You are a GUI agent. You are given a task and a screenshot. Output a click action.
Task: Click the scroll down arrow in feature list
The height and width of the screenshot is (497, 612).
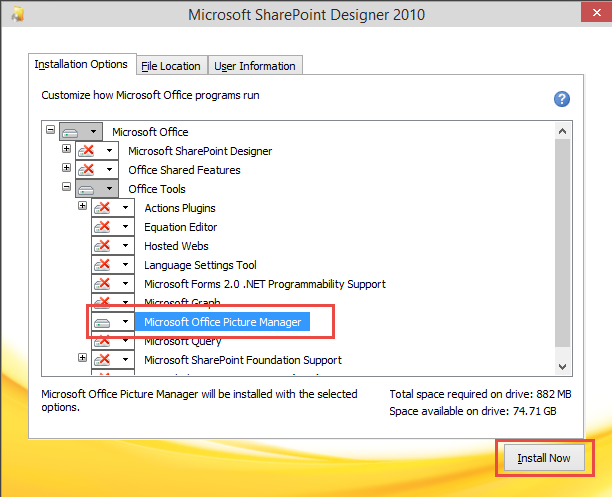(561, 367)
